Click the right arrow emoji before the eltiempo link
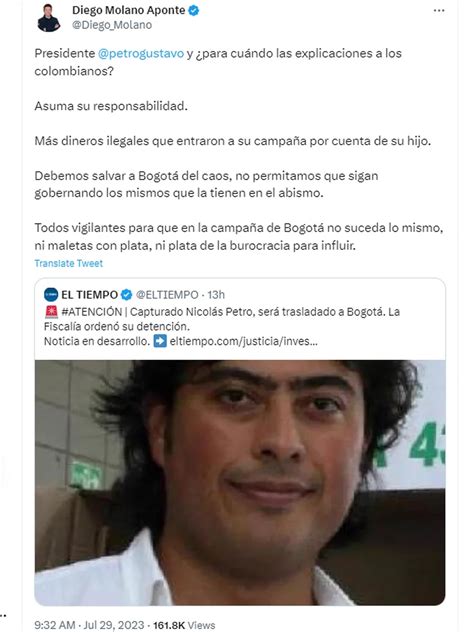Viewport: 474px width, 632px height. 160,341
